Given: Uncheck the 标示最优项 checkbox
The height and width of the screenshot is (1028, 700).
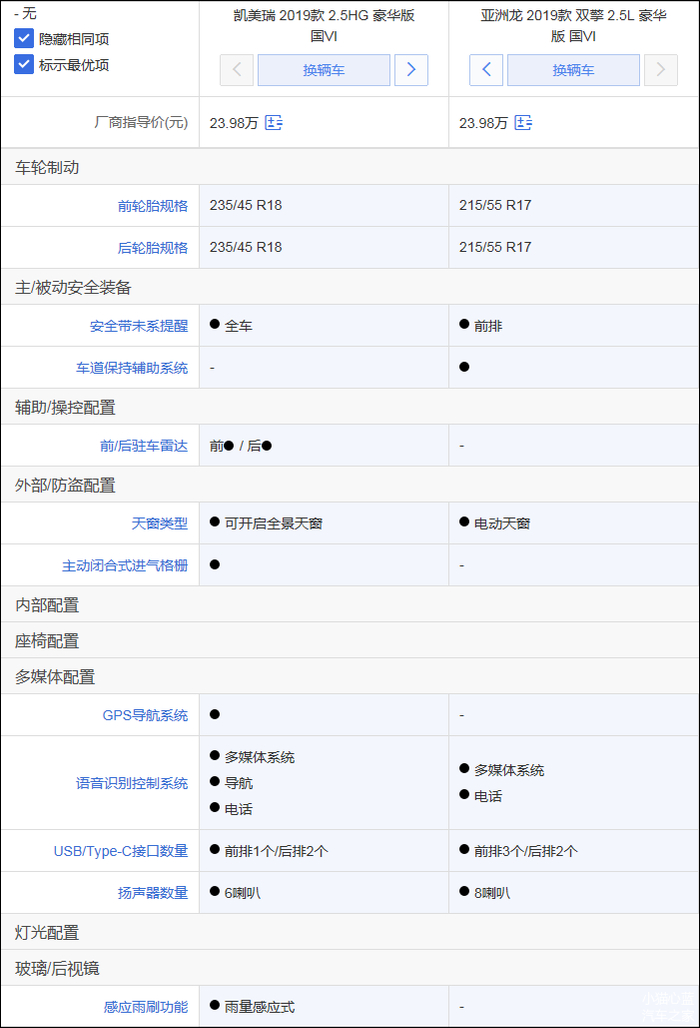Looking at the screenshot, I should click(x=24, y=64).
